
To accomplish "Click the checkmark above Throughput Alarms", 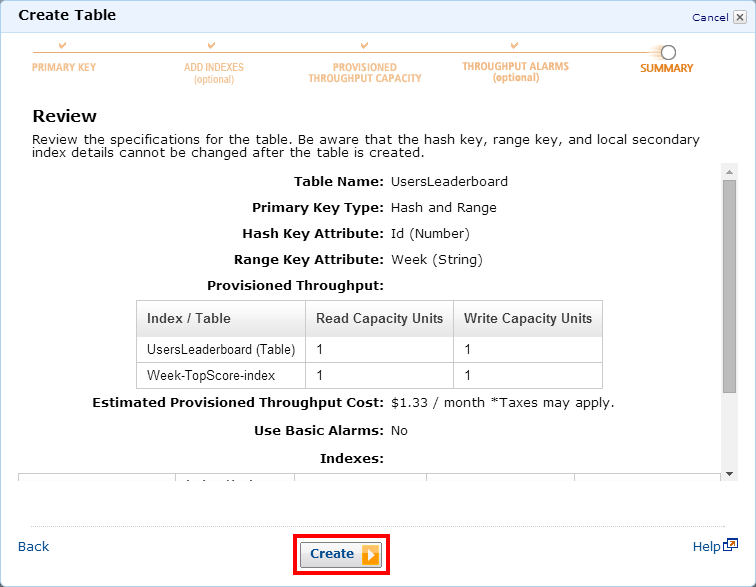I will pos(514,46).
